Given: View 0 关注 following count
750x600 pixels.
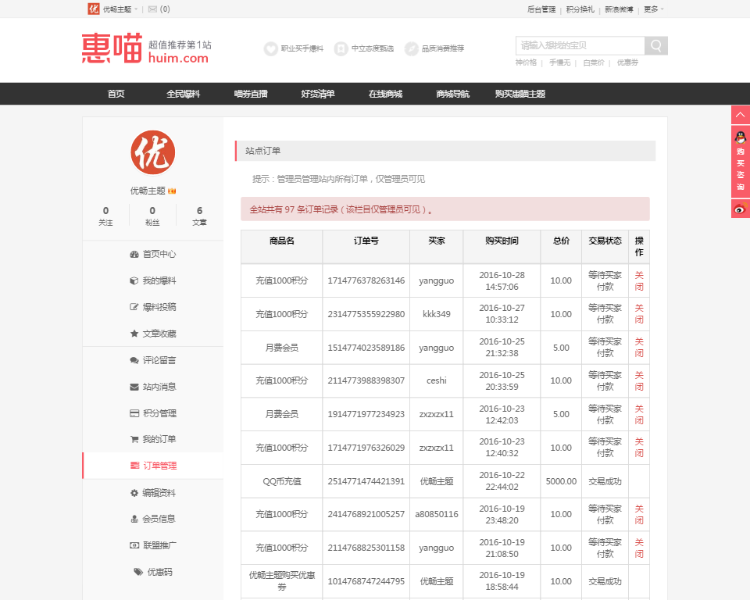Looking at the screenshot, I should (106, 216).
